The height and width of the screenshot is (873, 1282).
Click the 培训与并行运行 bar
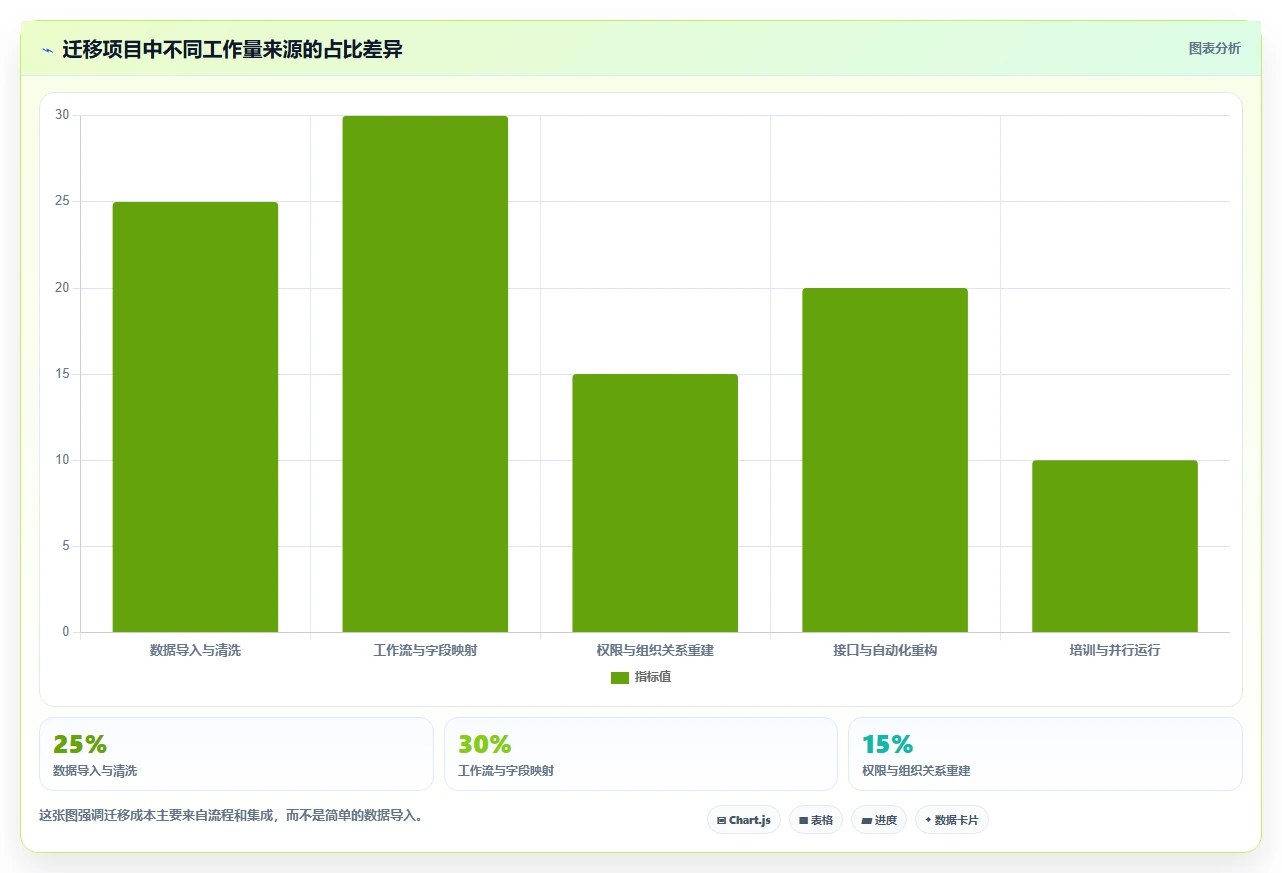1115,546
